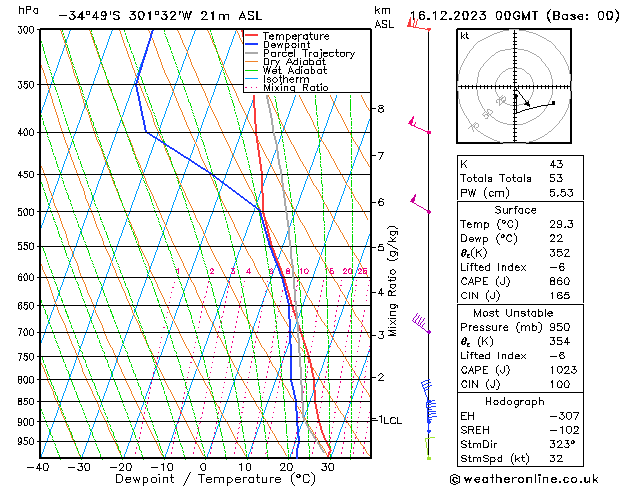This screenshot has width=629, height=486.
Task: Click the Most Unstable CAPE value '1023'
Action: pos(563,370)
